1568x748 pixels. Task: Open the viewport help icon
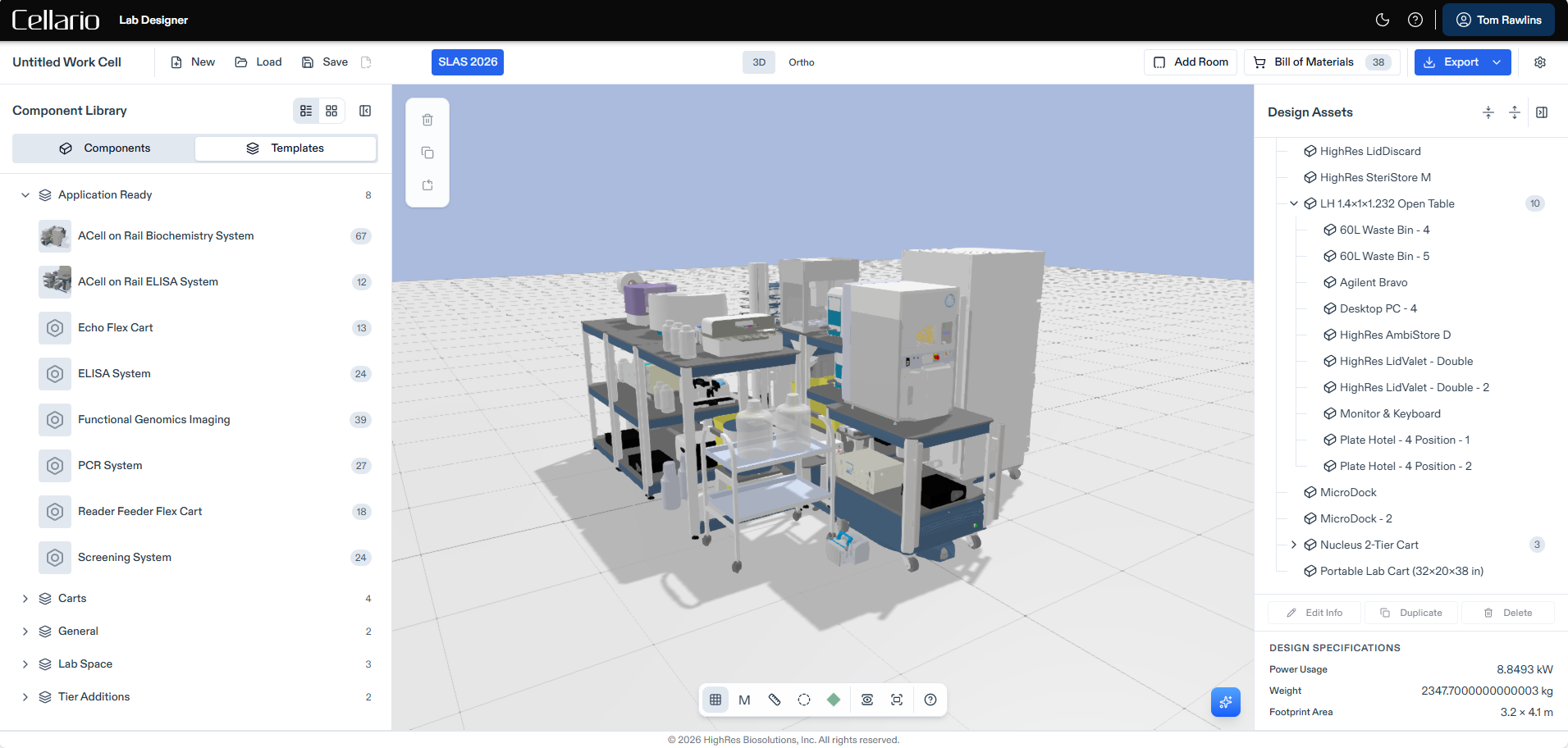pyautogui.click(x=930, y=700)
